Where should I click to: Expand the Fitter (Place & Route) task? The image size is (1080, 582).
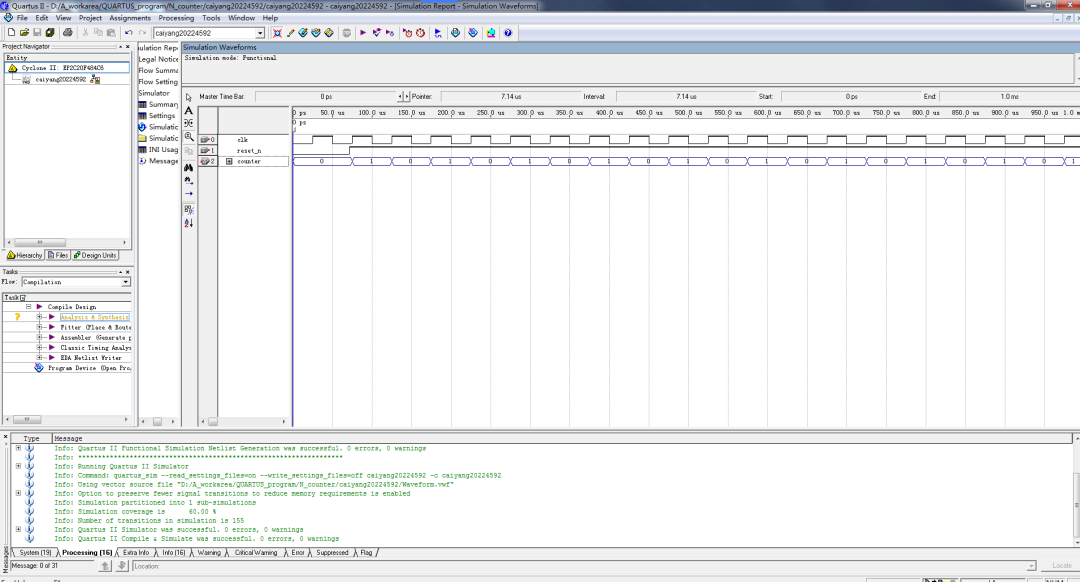click(39, 327)
